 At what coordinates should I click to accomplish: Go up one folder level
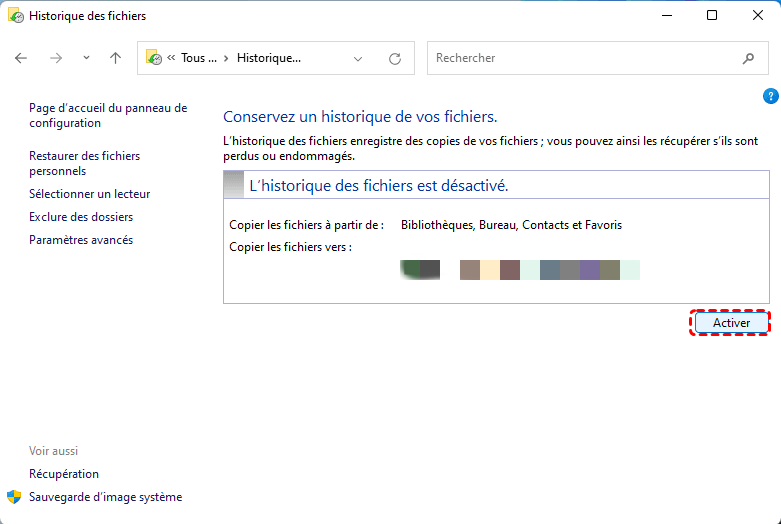(116, 58)
